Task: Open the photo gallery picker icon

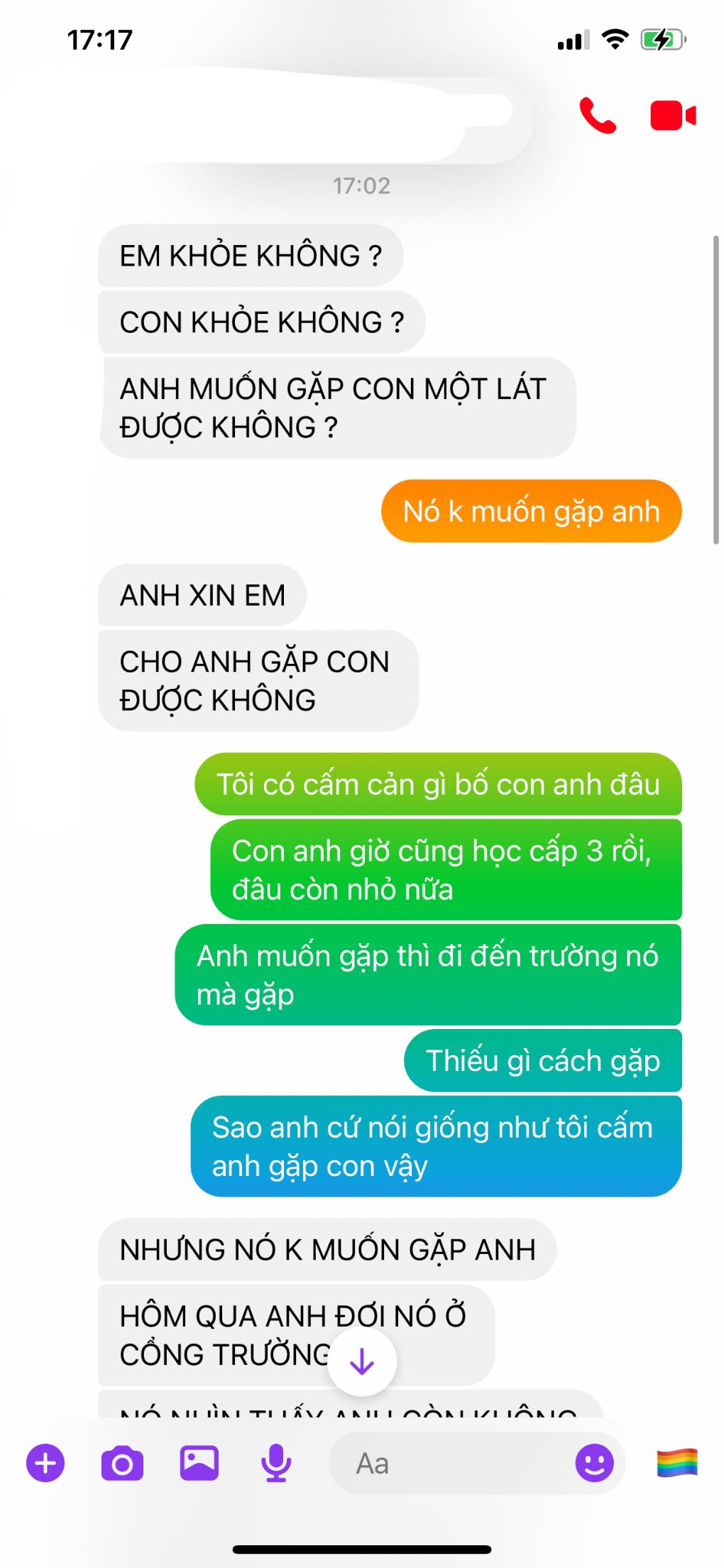Action: [x=199, y=1463]
